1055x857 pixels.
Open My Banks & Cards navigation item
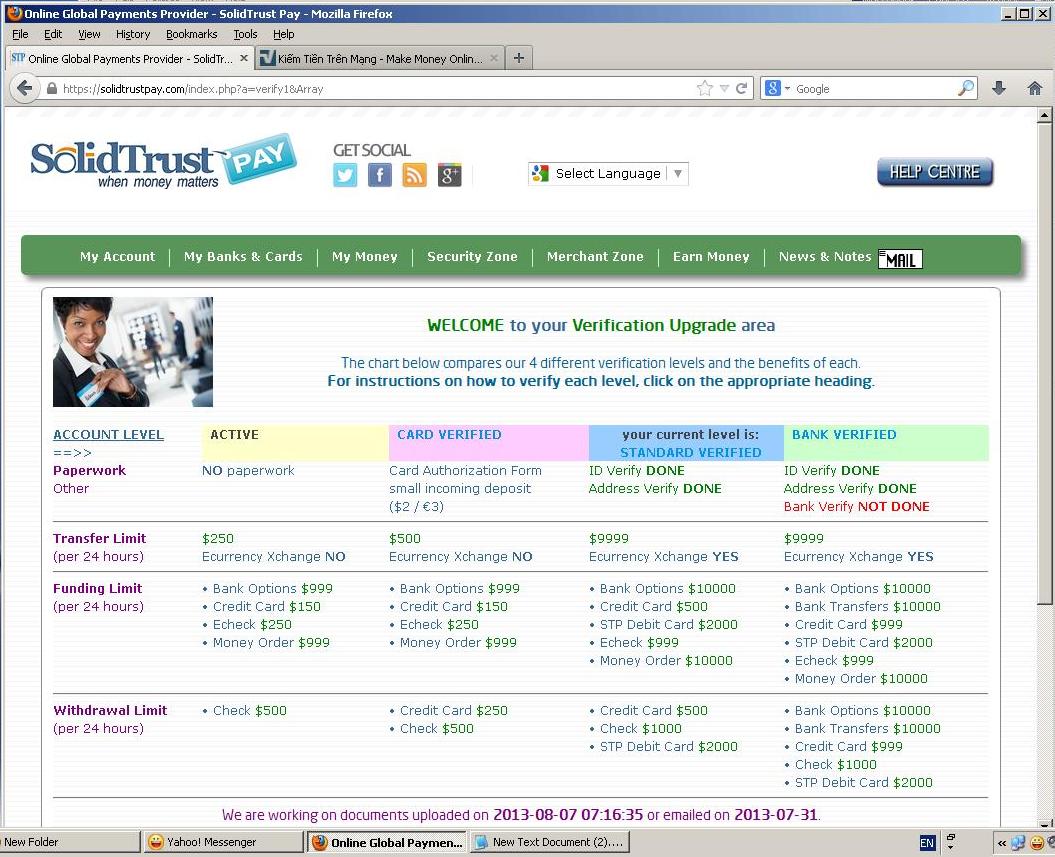point(243,256)
